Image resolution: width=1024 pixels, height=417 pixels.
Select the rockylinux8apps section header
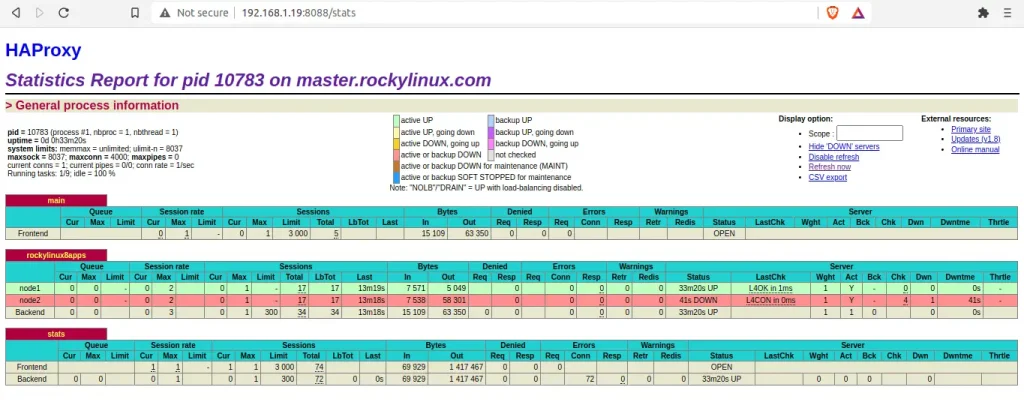[x=56, y=255]
